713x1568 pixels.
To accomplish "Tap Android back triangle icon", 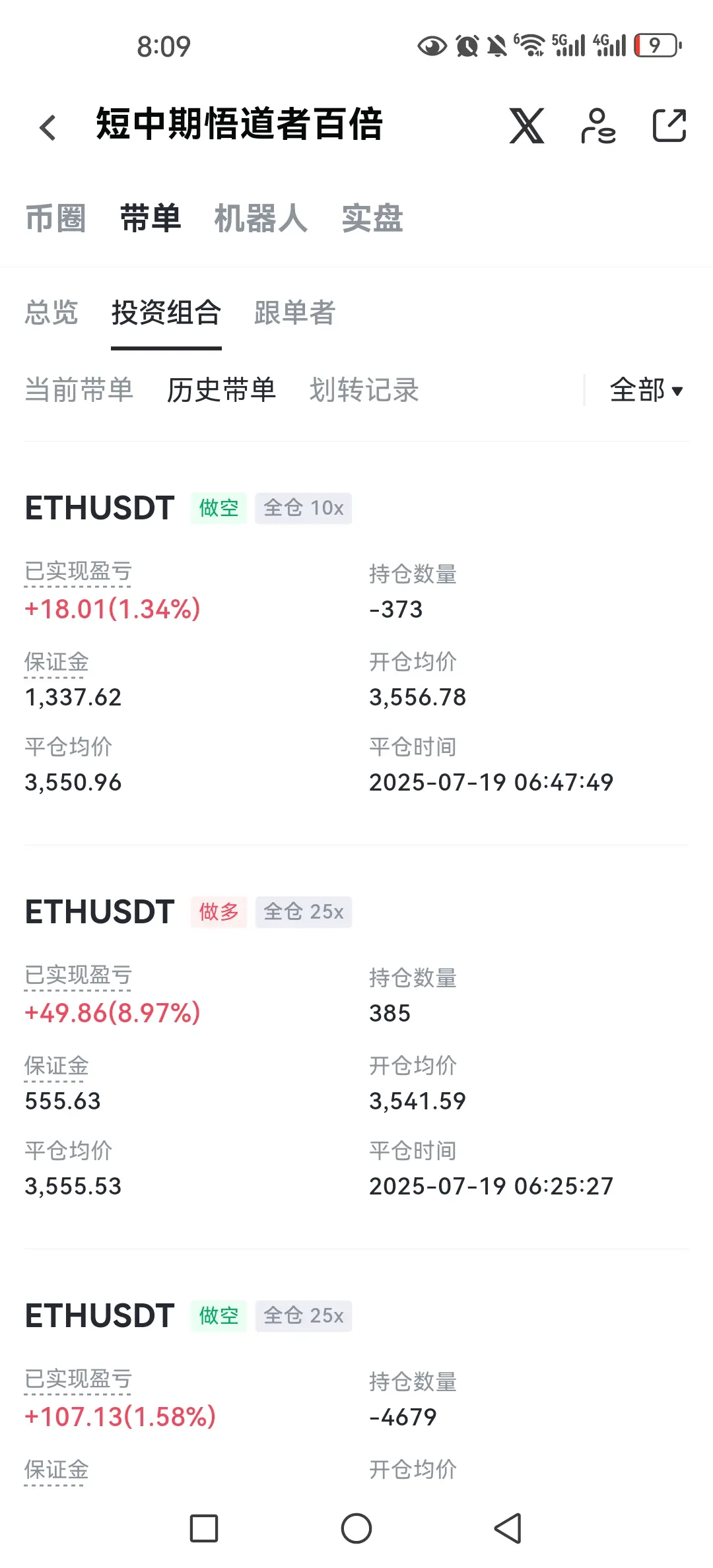I will pos(508,1528).
